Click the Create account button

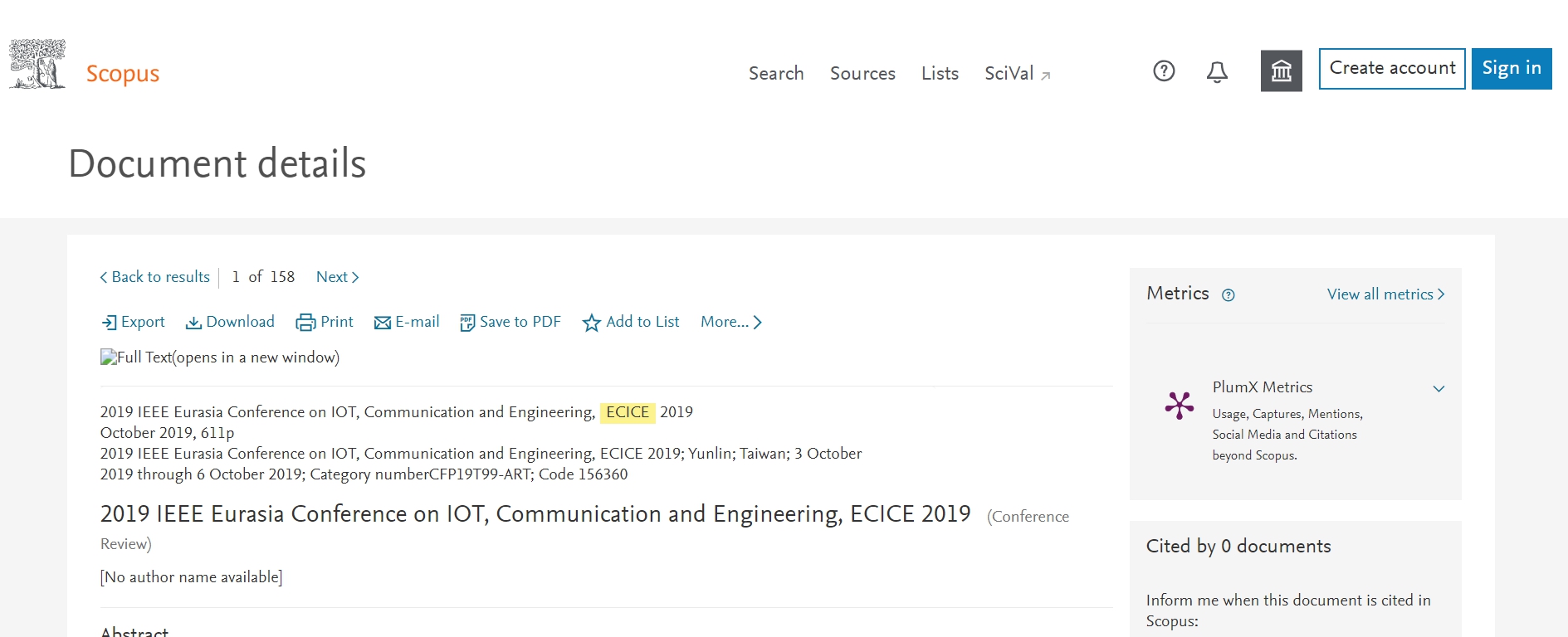1392,69
